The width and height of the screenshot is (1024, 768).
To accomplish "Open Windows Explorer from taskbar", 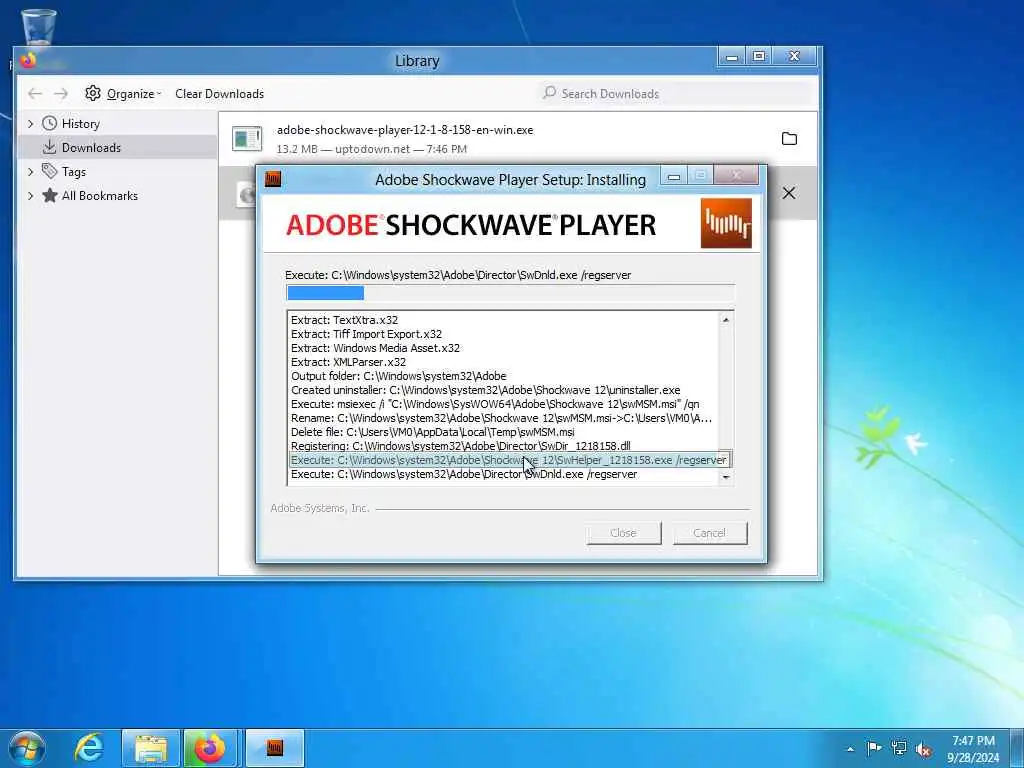I will 151,748.
